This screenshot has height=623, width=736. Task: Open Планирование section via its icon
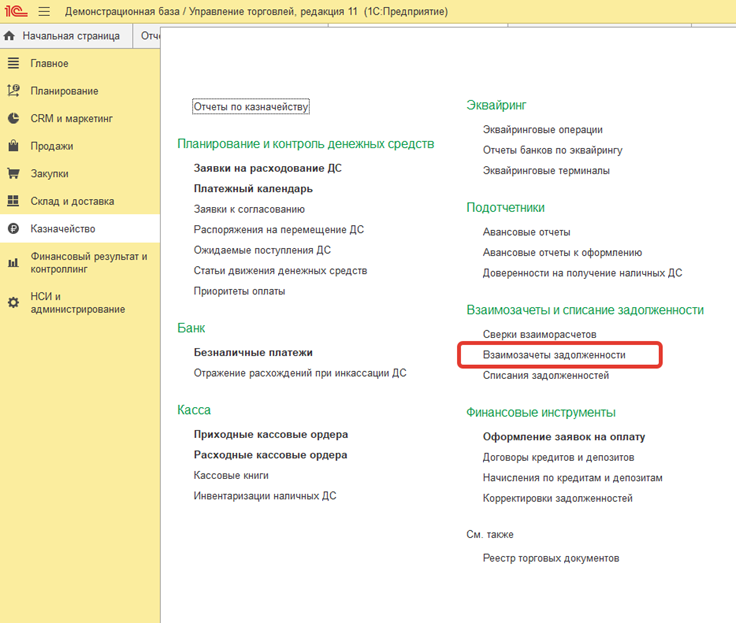point(13,91)
